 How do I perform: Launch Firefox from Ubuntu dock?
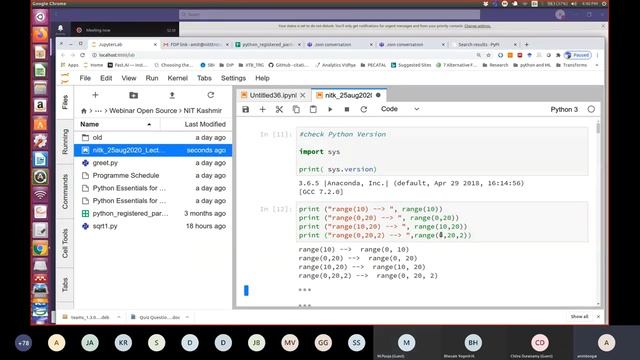pos(40,35)
